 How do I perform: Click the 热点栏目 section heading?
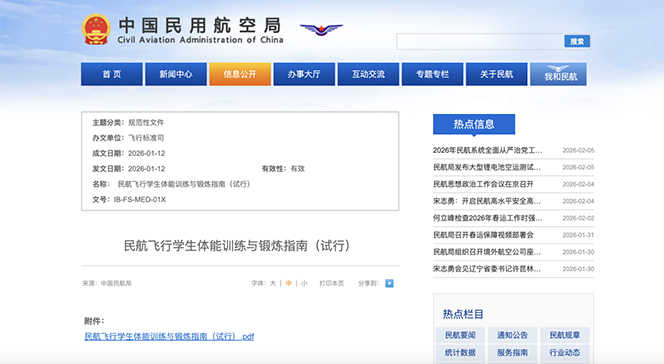pos(463,314)
